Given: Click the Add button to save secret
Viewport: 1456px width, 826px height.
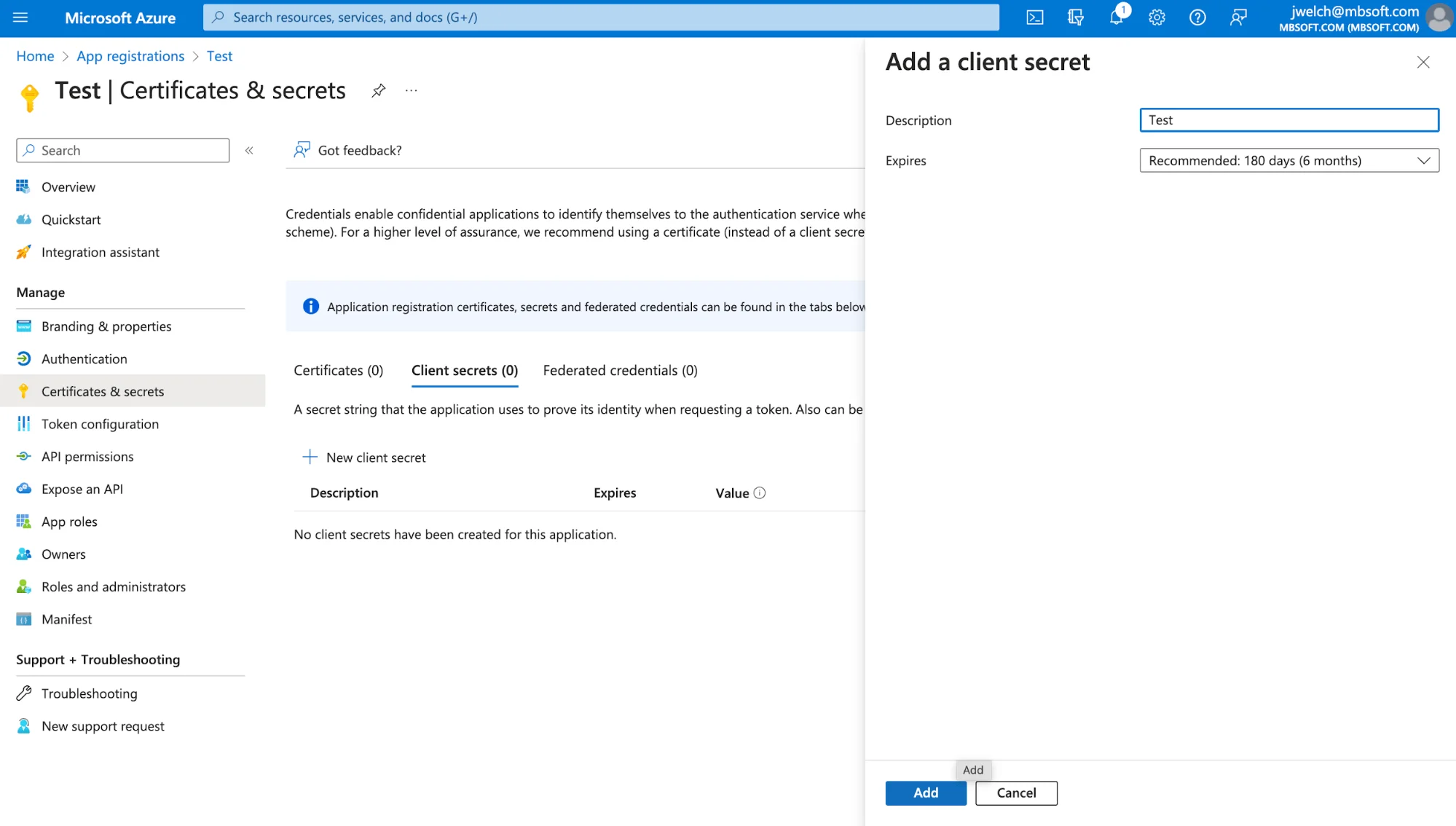Looking at the screenshot, I should point(925,792).
